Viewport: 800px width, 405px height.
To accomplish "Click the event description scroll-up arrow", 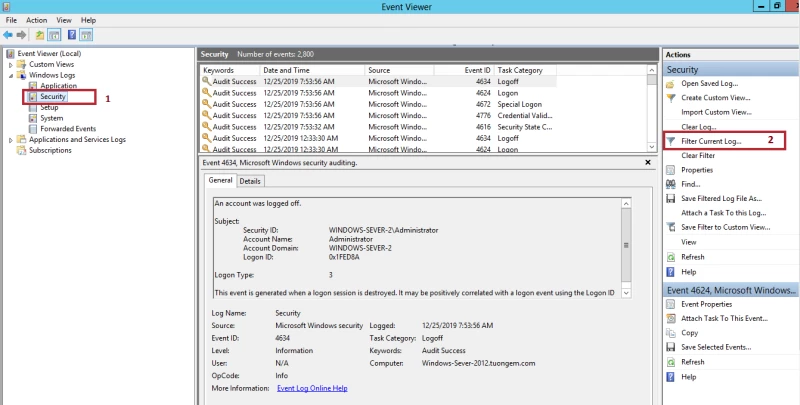I will (626, 204).
